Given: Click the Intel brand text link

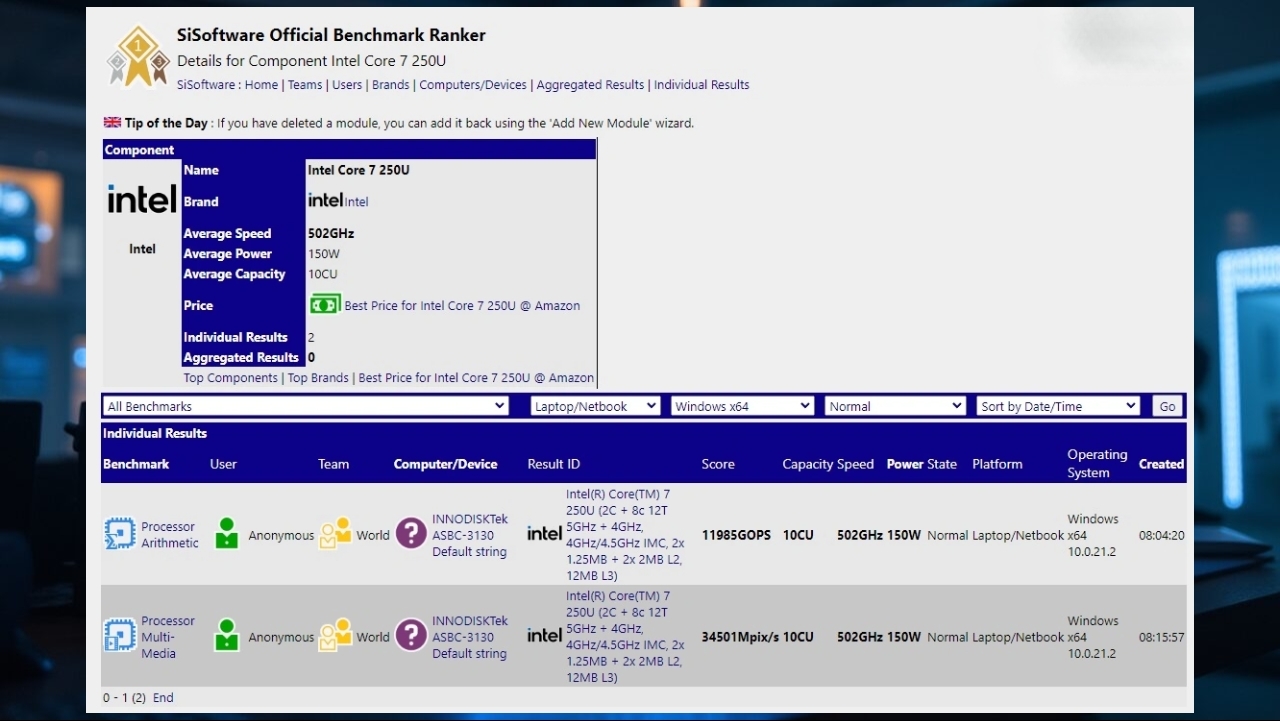Looking at the screenshot, I should [x=357, y=202].
